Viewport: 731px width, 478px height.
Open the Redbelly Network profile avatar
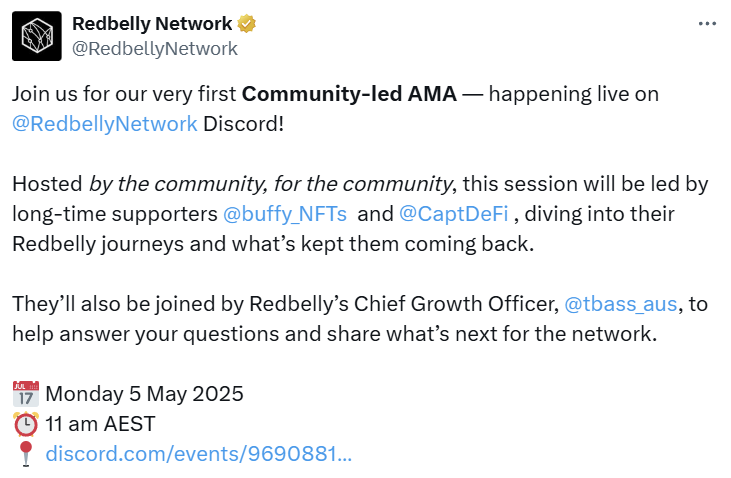pyautogui.click(x=37, y=36)
